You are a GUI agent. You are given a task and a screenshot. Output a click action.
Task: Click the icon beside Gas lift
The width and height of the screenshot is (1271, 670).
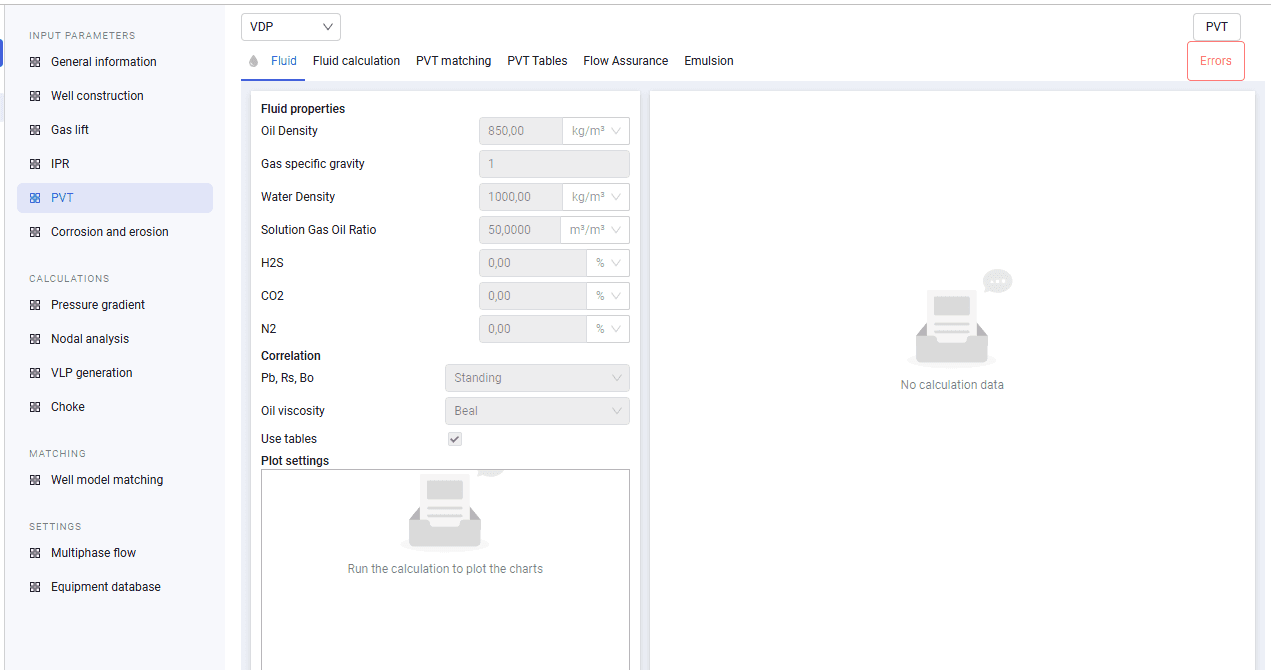(x=35, y=130)
